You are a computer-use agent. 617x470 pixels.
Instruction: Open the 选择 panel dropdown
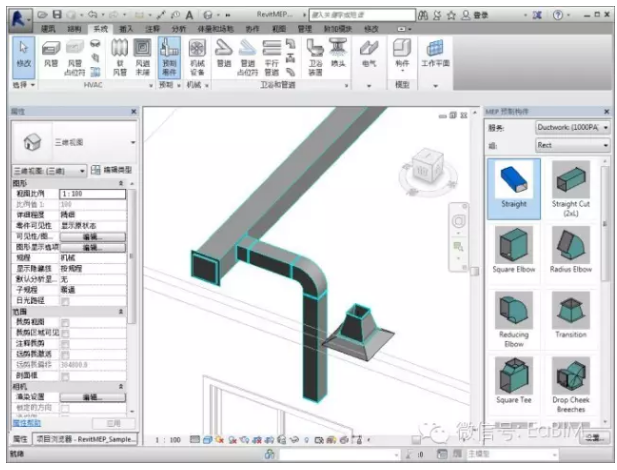click(24, 85)
